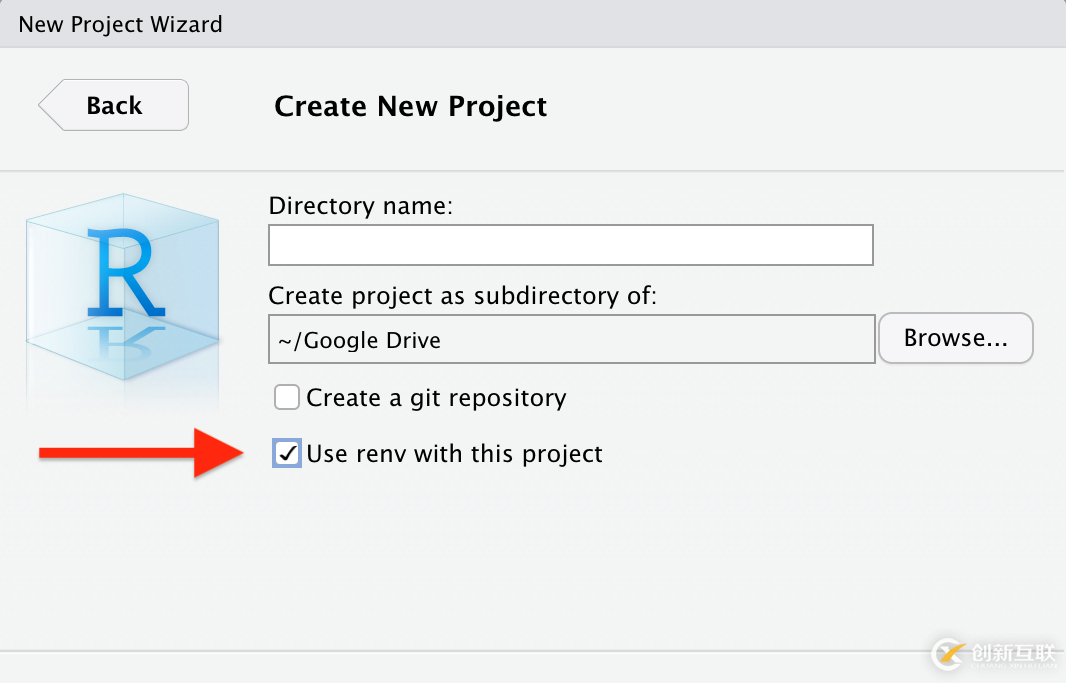The image size is (1066, 683).
Task: Click the "Use renv with this project" label text
Action: point(454,454)
